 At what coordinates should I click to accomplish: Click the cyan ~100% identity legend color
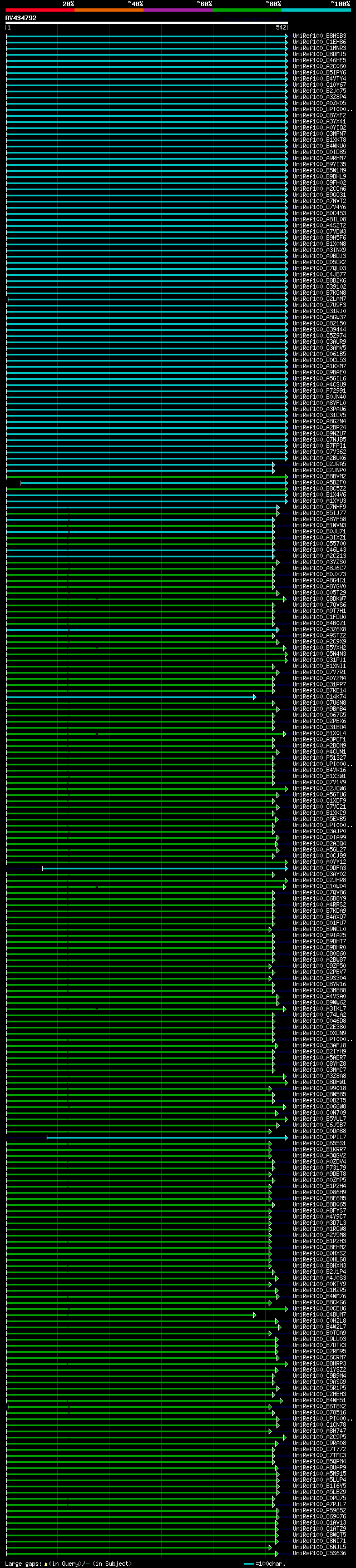(x=316, y=10)
